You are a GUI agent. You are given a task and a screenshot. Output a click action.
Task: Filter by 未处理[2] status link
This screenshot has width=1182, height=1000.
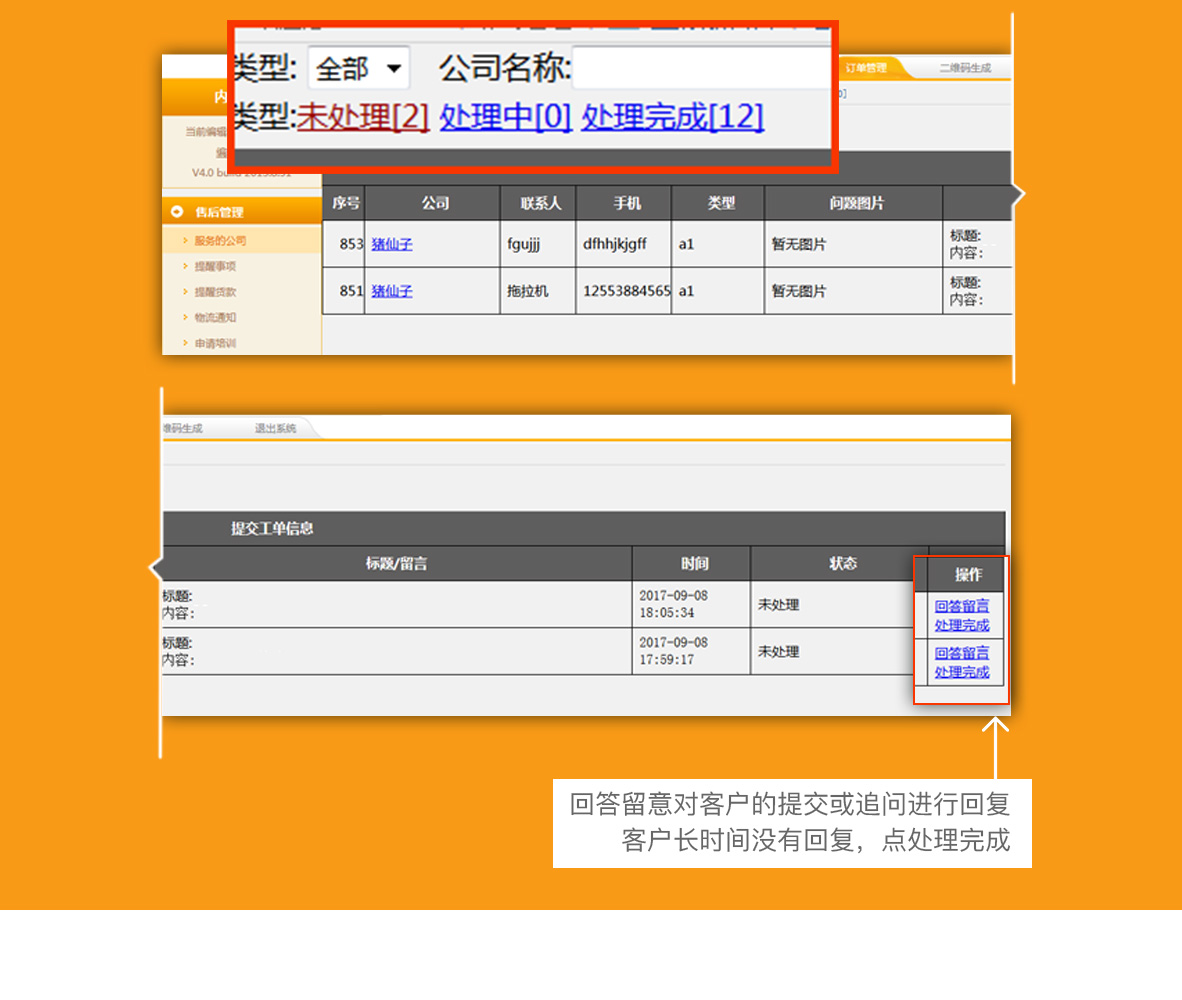coord(363,117)
